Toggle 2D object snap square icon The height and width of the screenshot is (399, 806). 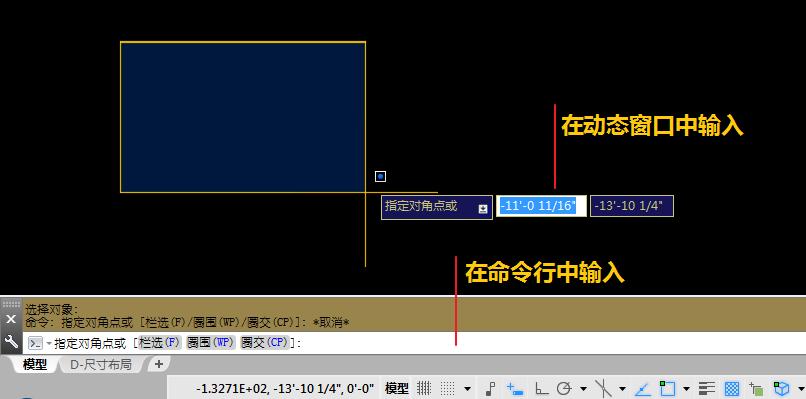click(x=667, y=388)
